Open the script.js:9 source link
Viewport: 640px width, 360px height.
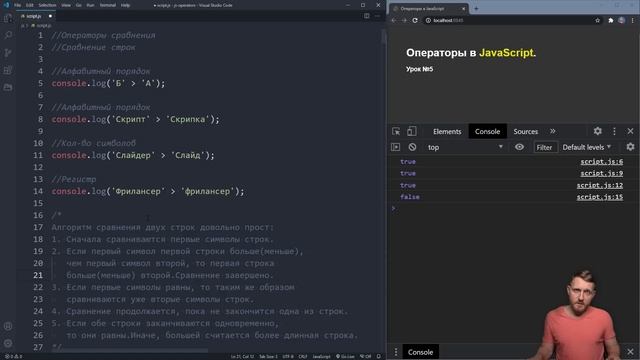[602, 173]
